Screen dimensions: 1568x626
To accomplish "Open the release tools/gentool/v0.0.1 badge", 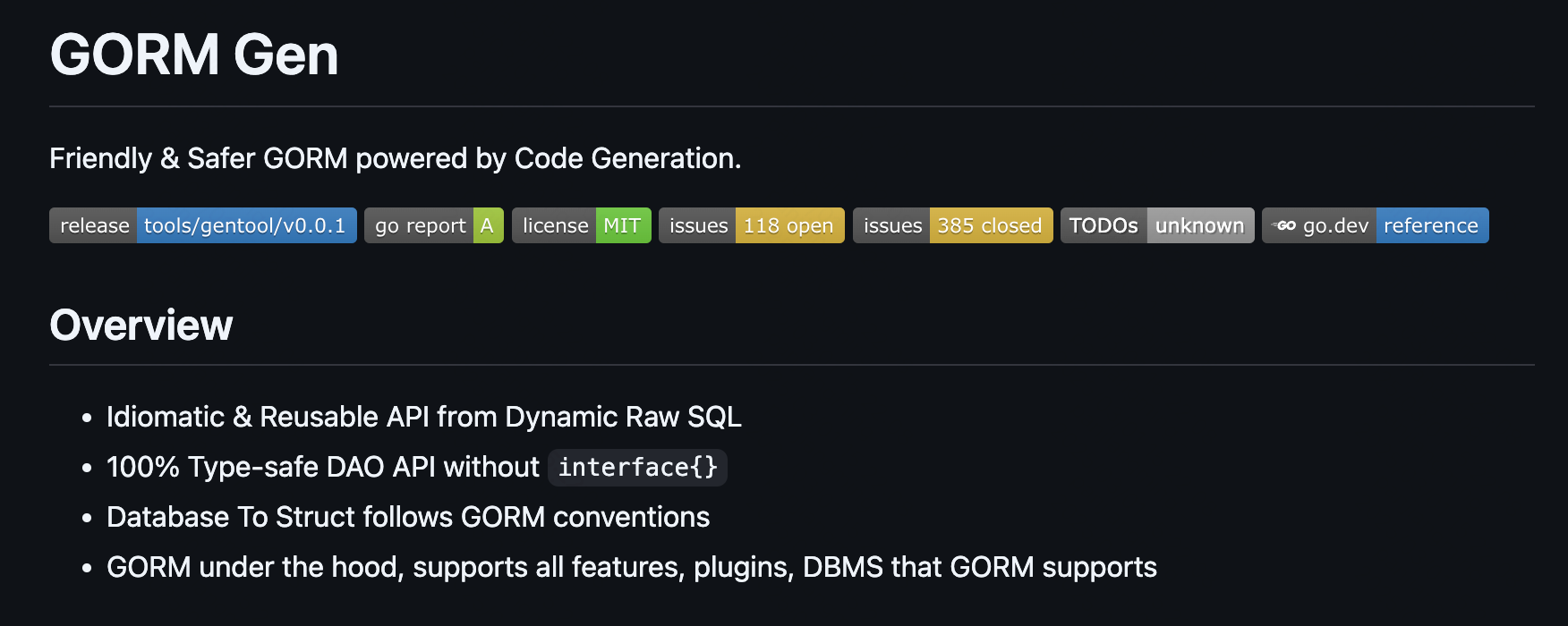I will click(202, 225).
